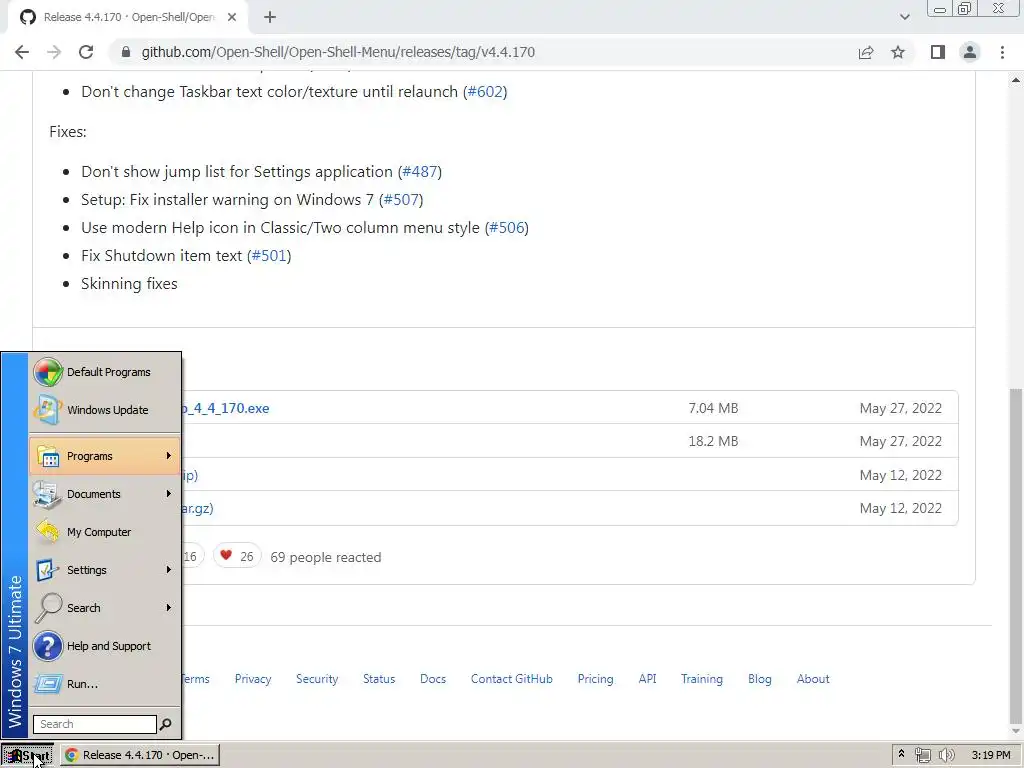This screenshot has width=1024, height=768.
Task: Click the Start button
Action: click(27, 755)
